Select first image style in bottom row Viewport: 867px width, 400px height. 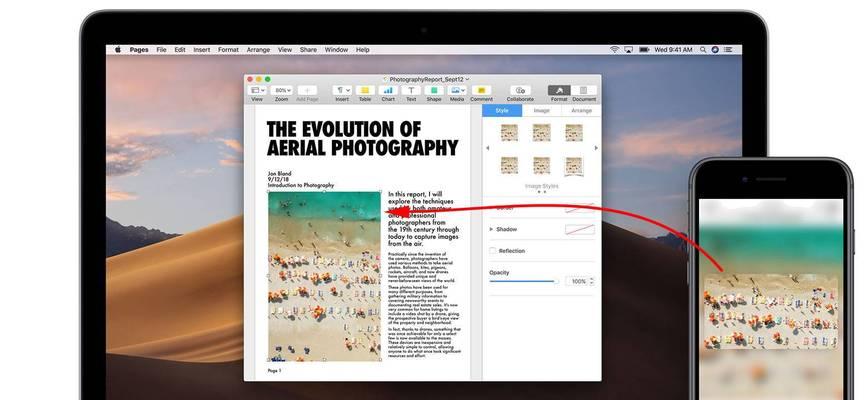point(509,165)
